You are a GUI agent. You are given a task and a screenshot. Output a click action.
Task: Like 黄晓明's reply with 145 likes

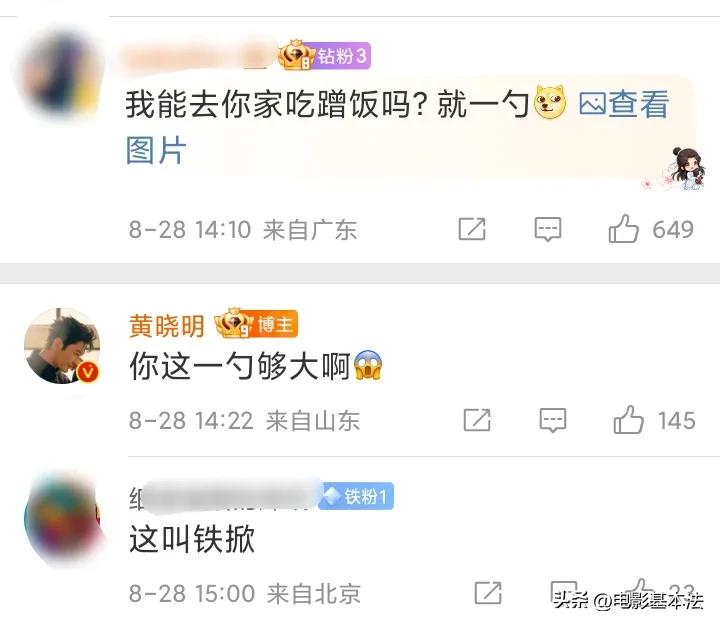[628, 419]
